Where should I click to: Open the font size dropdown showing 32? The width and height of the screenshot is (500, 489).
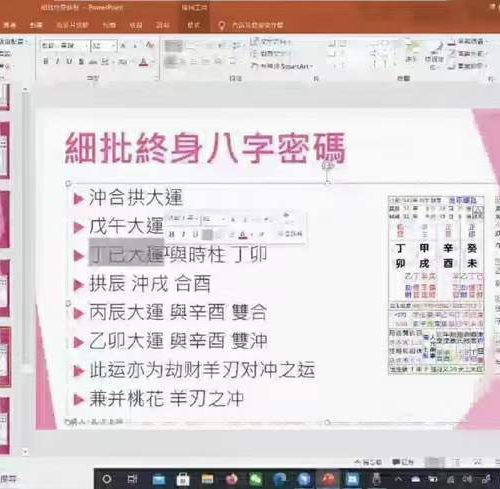[104, 45]
